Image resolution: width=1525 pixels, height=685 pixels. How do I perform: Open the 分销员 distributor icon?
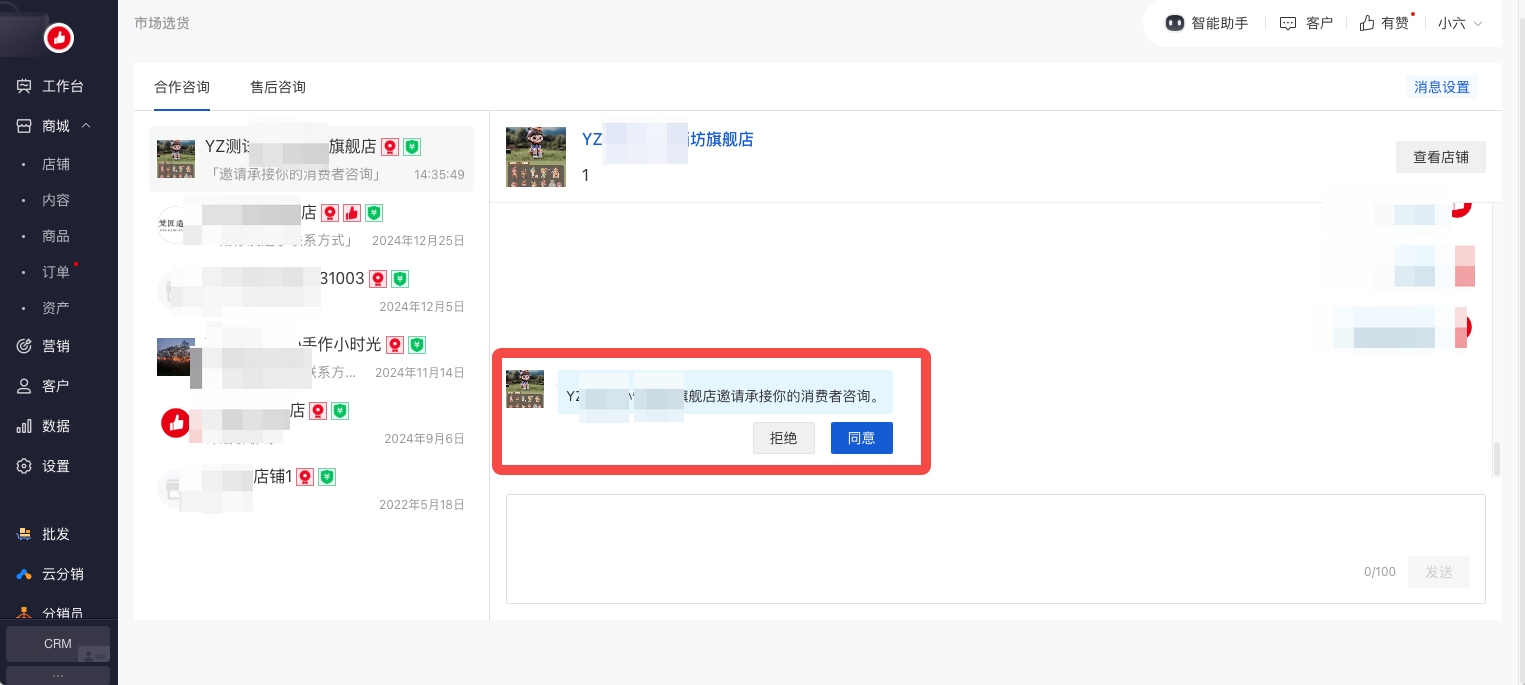pos(25,612)
